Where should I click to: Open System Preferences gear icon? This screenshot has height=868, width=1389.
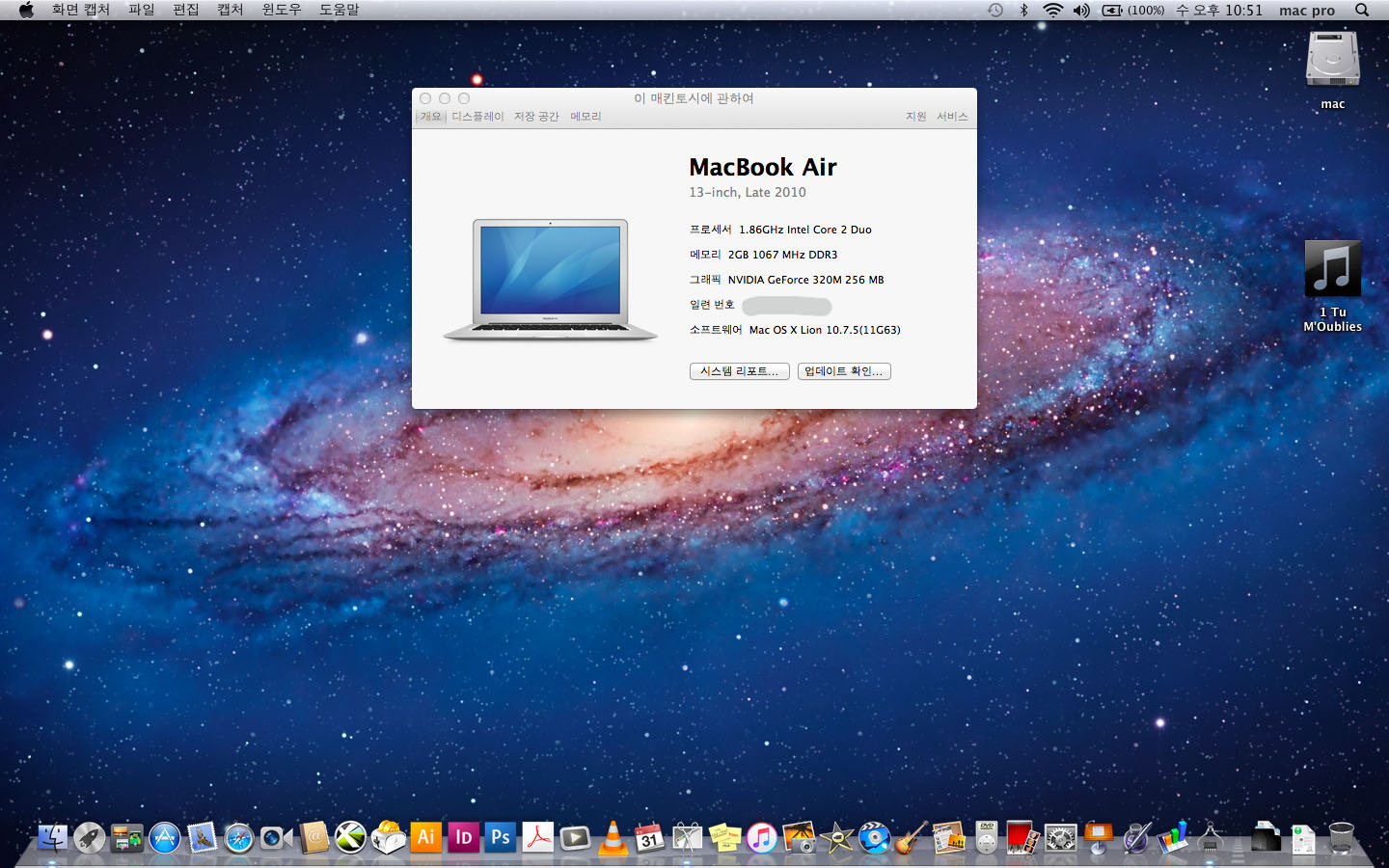[1060, 838]
